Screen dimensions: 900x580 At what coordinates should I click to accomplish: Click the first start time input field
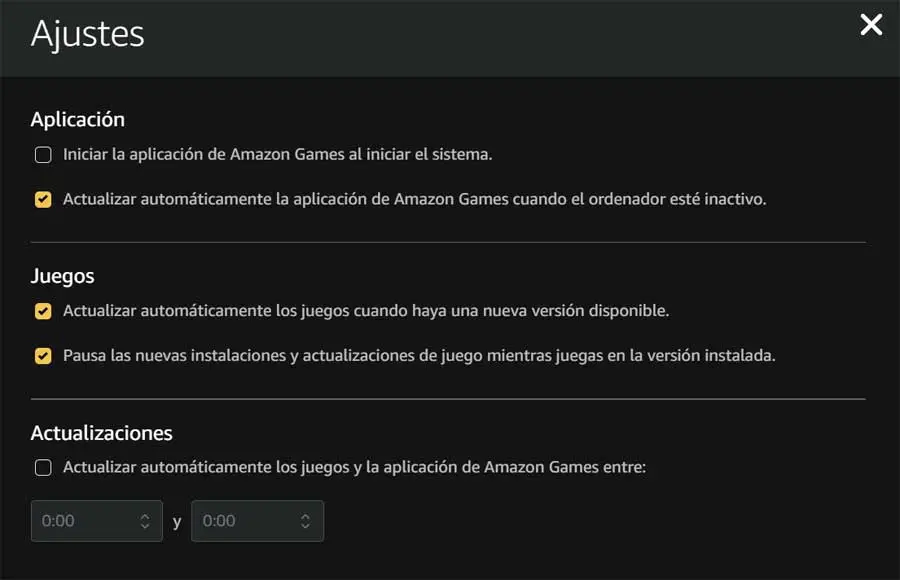pos(80,521)
